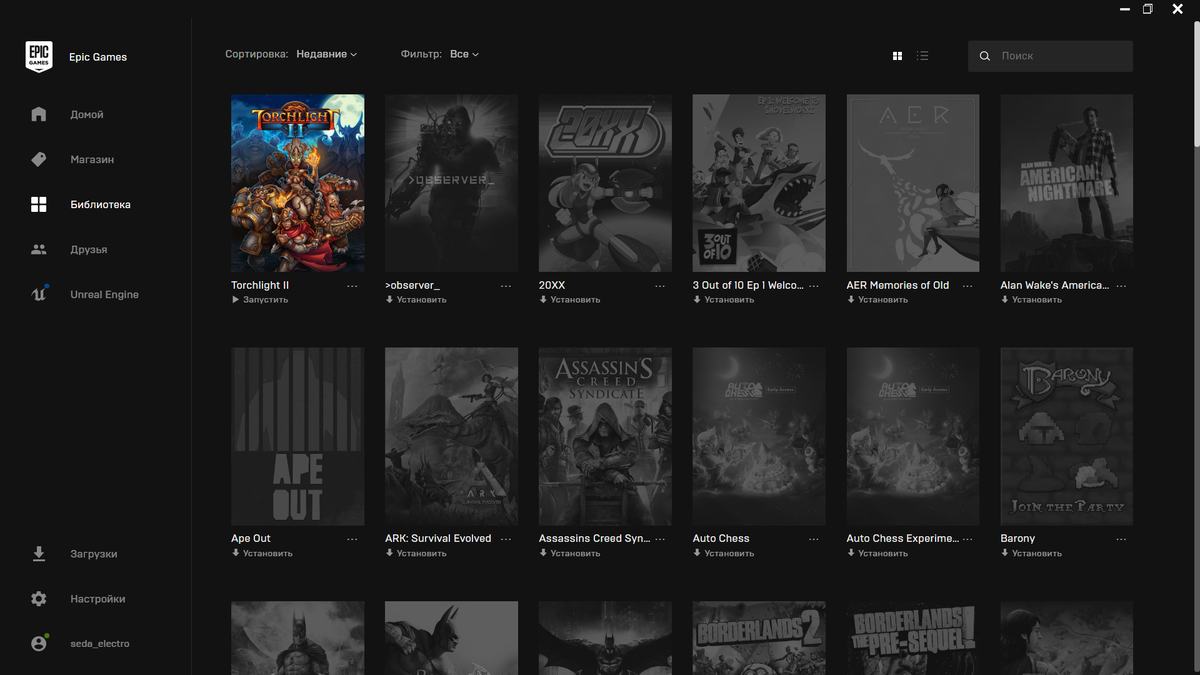Open the three-dot menu for Ape Out
Screen dimensions: 1200x675
(352, 539)
